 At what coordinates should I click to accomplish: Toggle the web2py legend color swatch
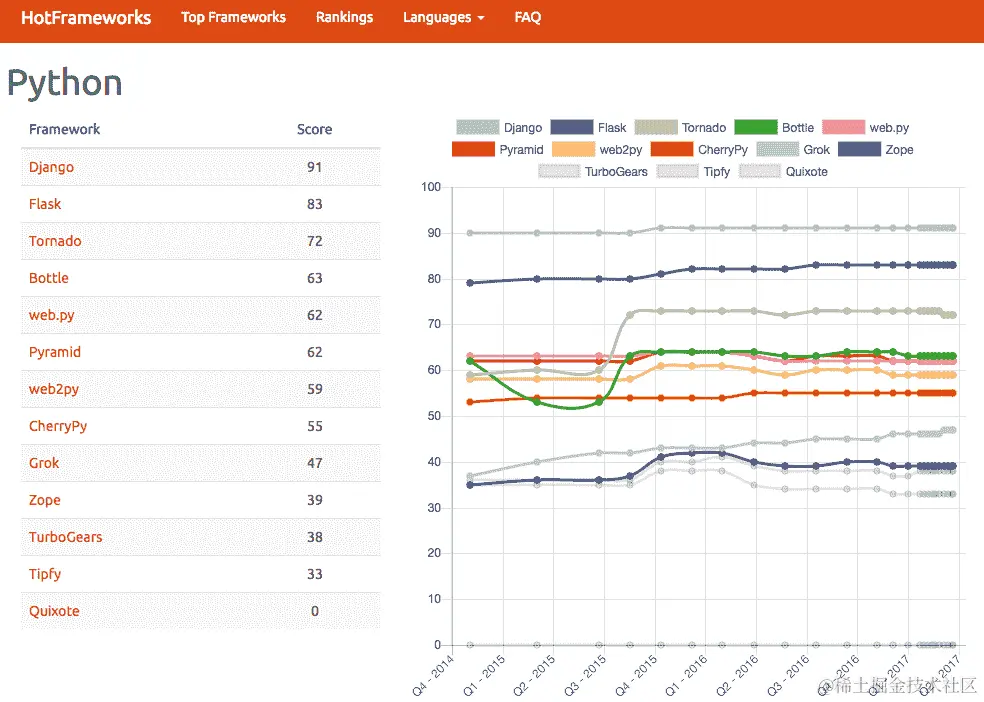[573, 149]
